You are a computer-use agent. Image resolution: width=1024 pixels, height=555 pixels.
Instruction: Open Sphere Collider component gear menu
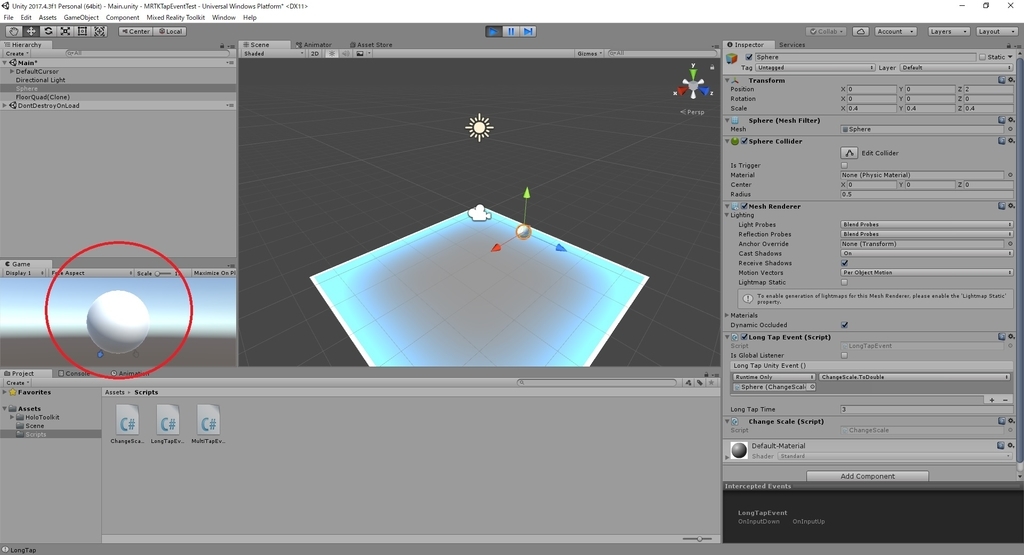point(1011,141)
